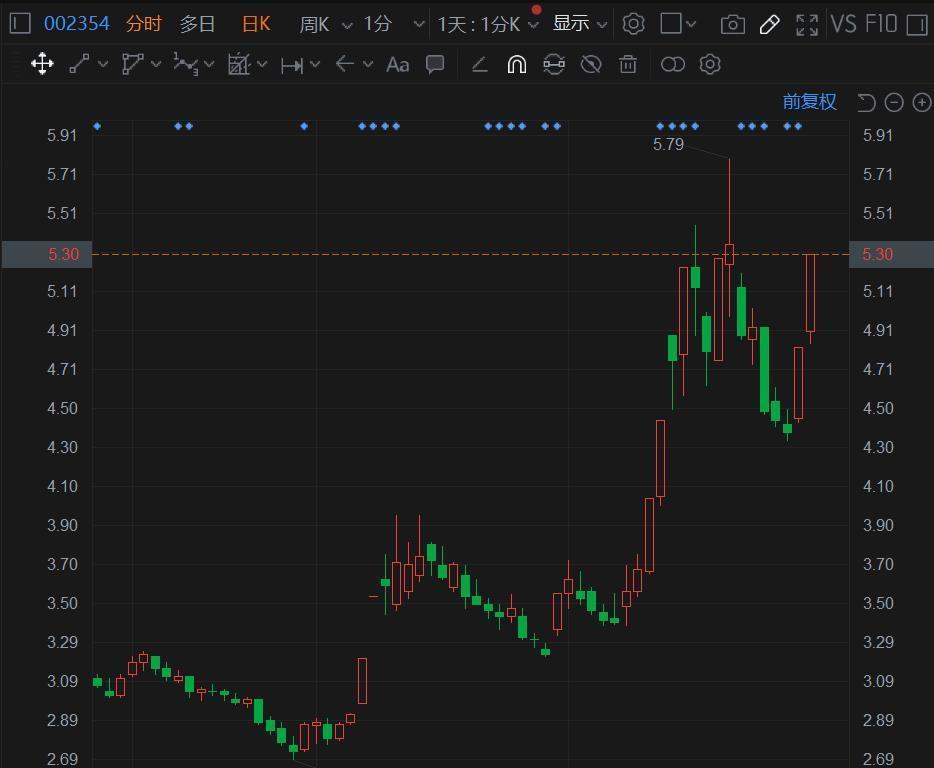
Task: Open F10 company information
Action: [881, 24]
